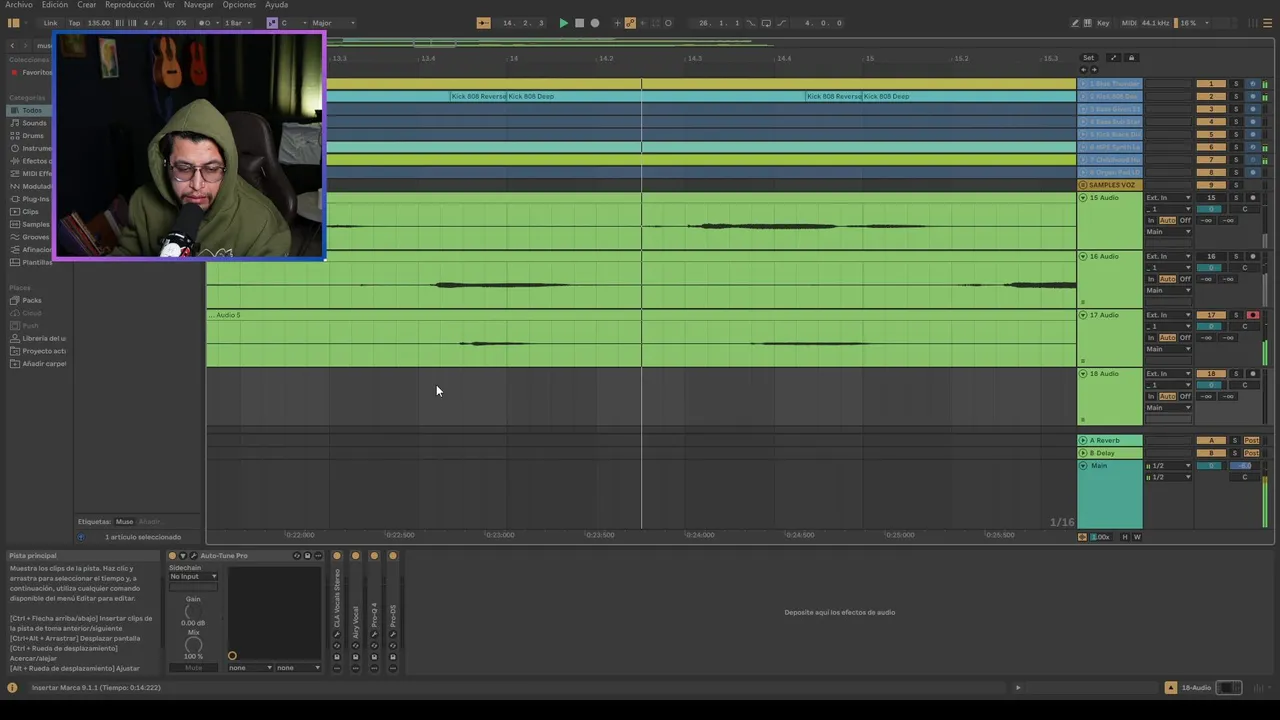The image size is (1280, 720).
Task: Adjust the Auto-Tune Pro Gain knob
Action: point(193,611)
